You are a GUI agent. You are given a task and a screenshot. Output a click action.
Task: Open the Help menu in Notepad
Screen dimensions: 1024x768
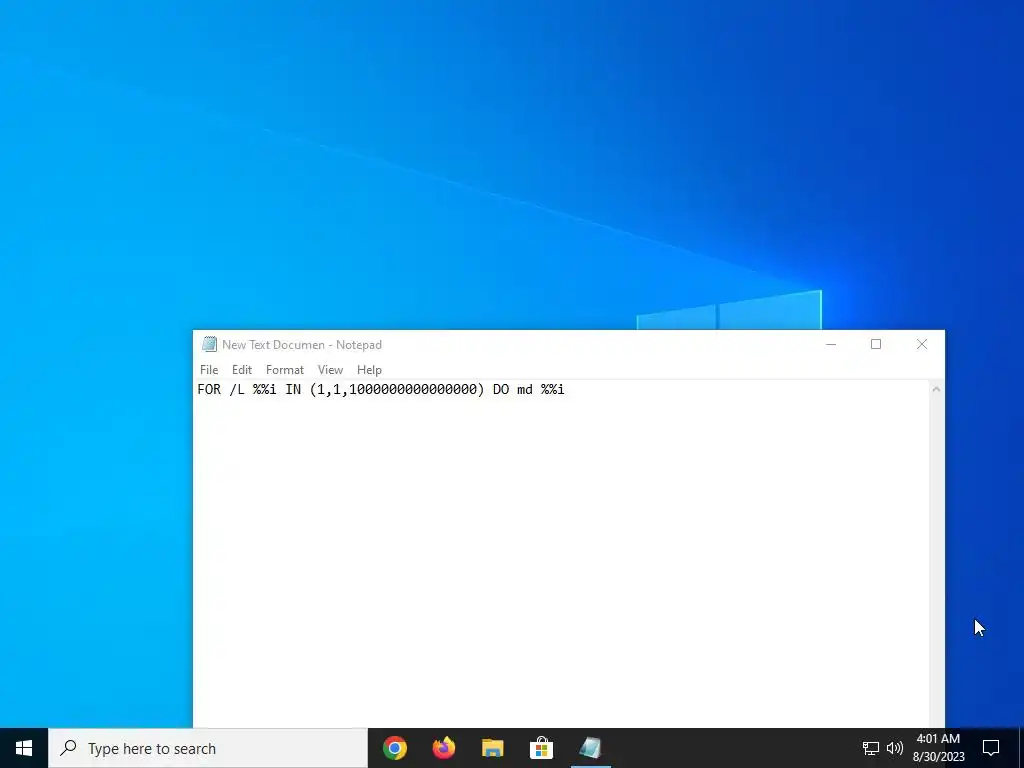click(x=369, y=370)
